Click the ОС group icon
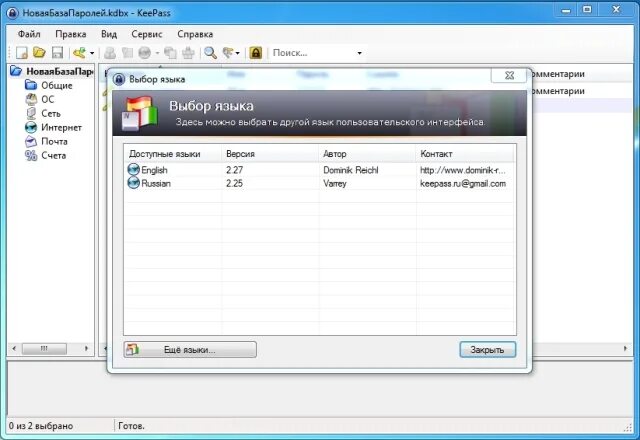 point(31,99)
